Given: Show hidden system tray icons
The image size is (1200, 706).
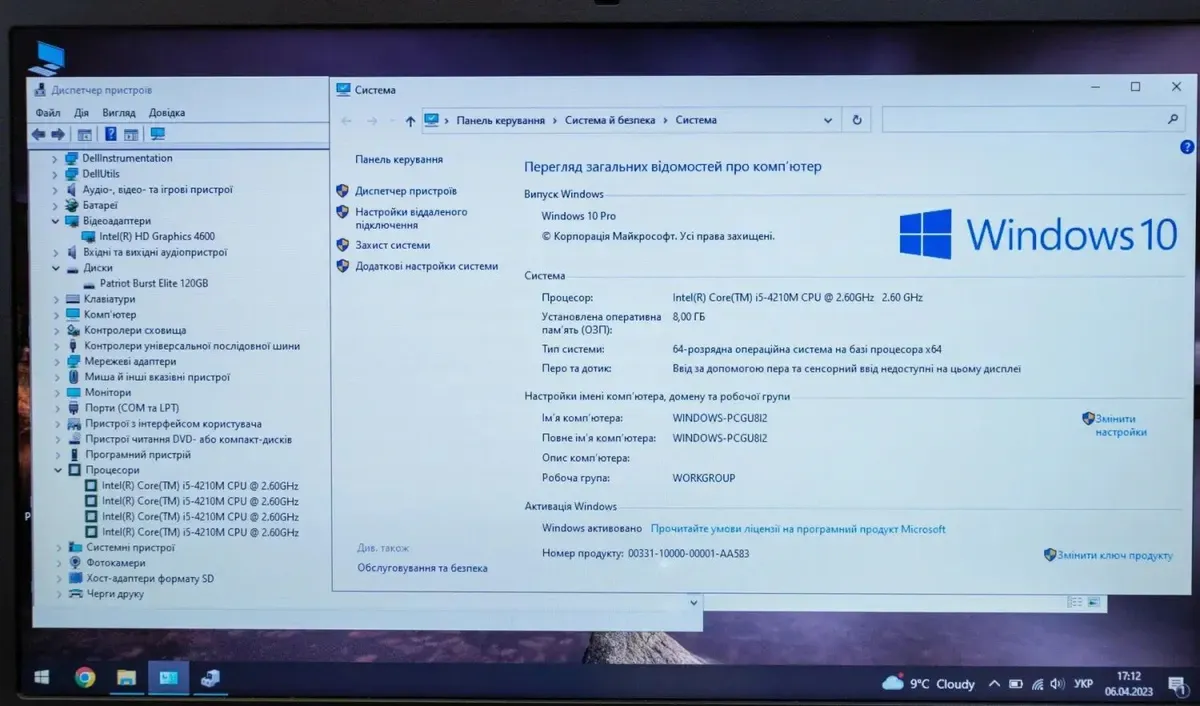Looking at the screenshot, I should pyautogui.click(x=993, y=684).
